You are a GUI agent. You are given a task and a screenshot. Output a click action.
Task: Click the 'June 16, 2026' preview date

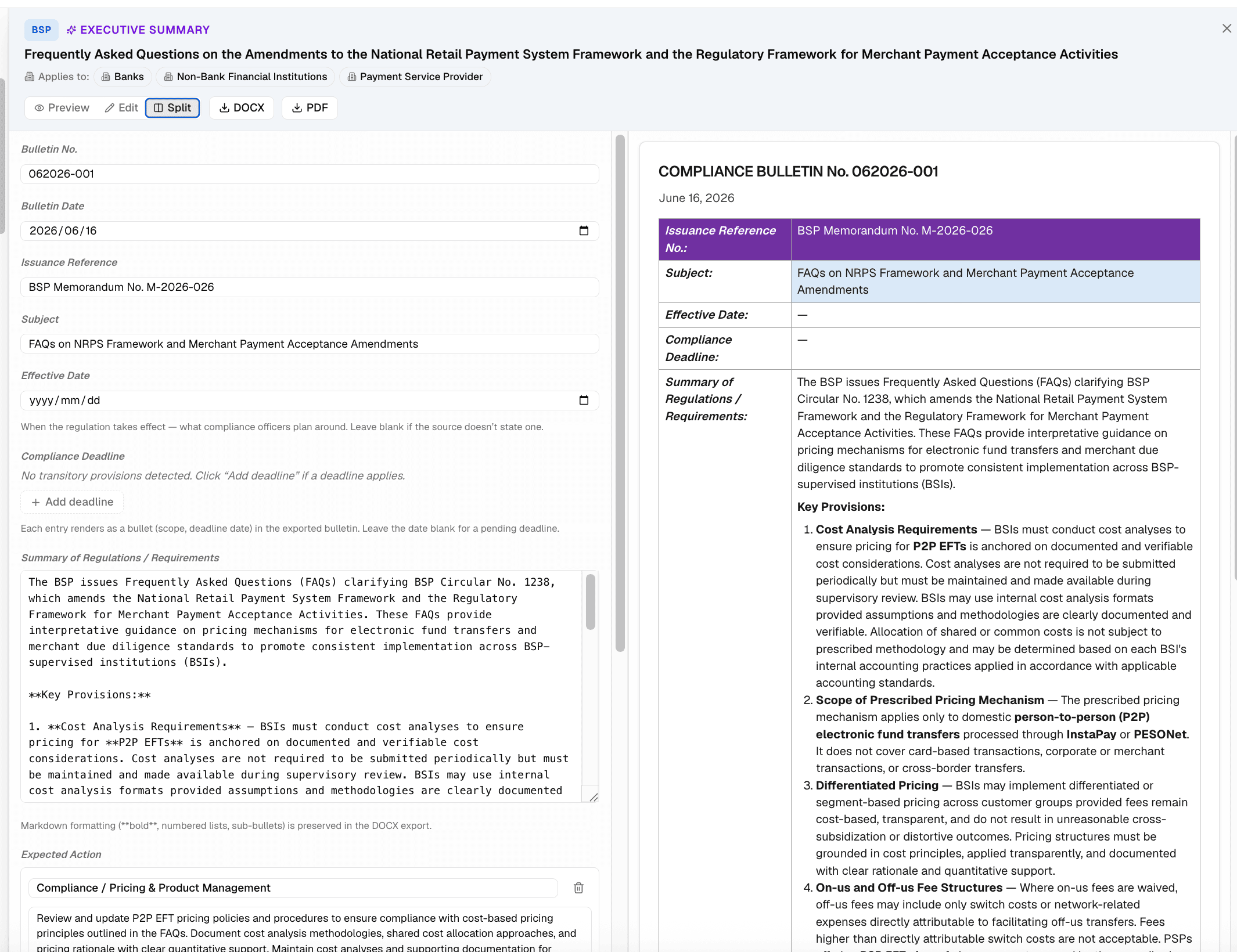(696, 199)
